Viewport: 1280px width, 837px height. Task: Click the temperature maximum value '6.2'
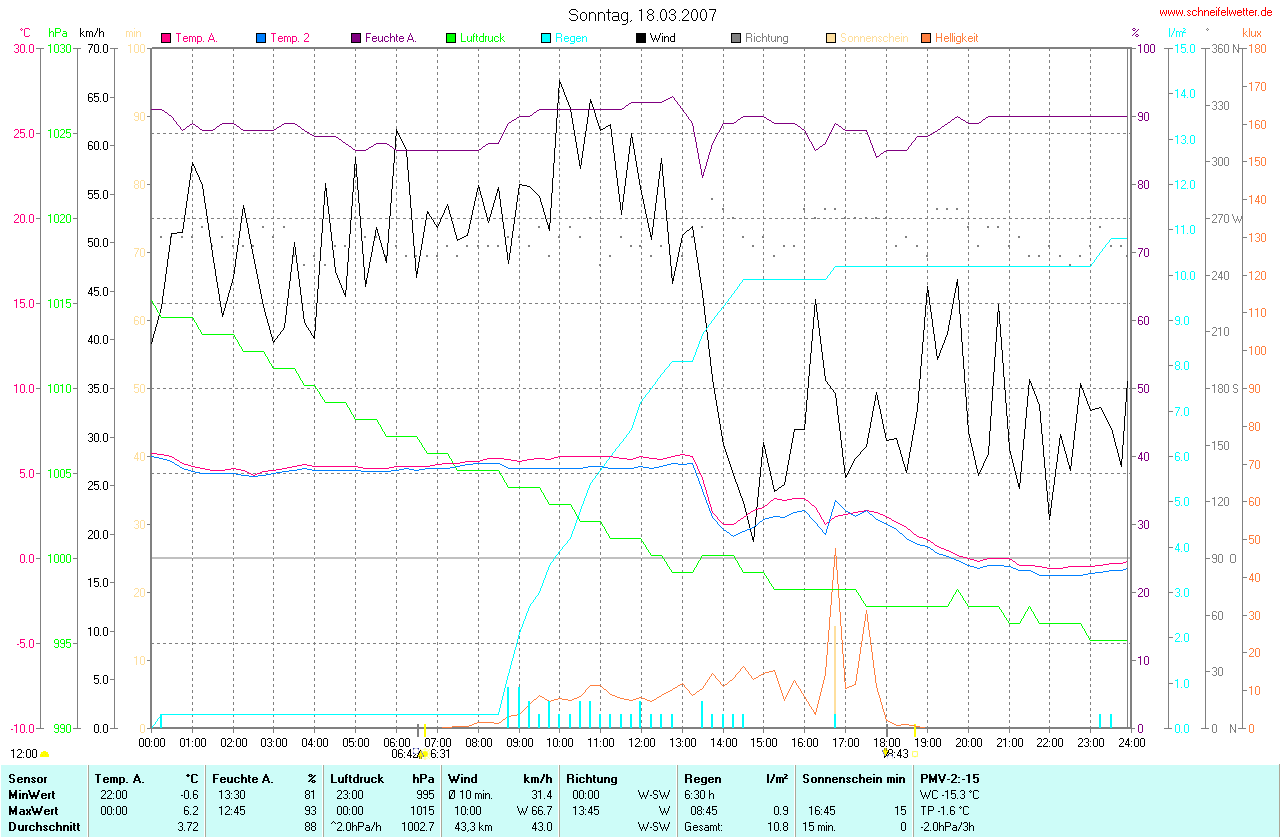(192, 810)
